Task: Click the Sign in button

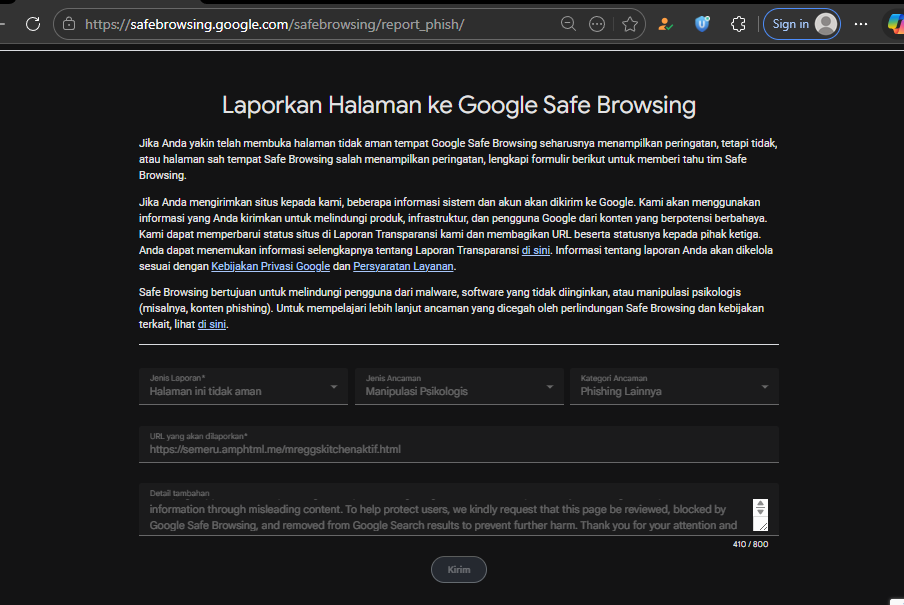Action: tap(801, 24)
